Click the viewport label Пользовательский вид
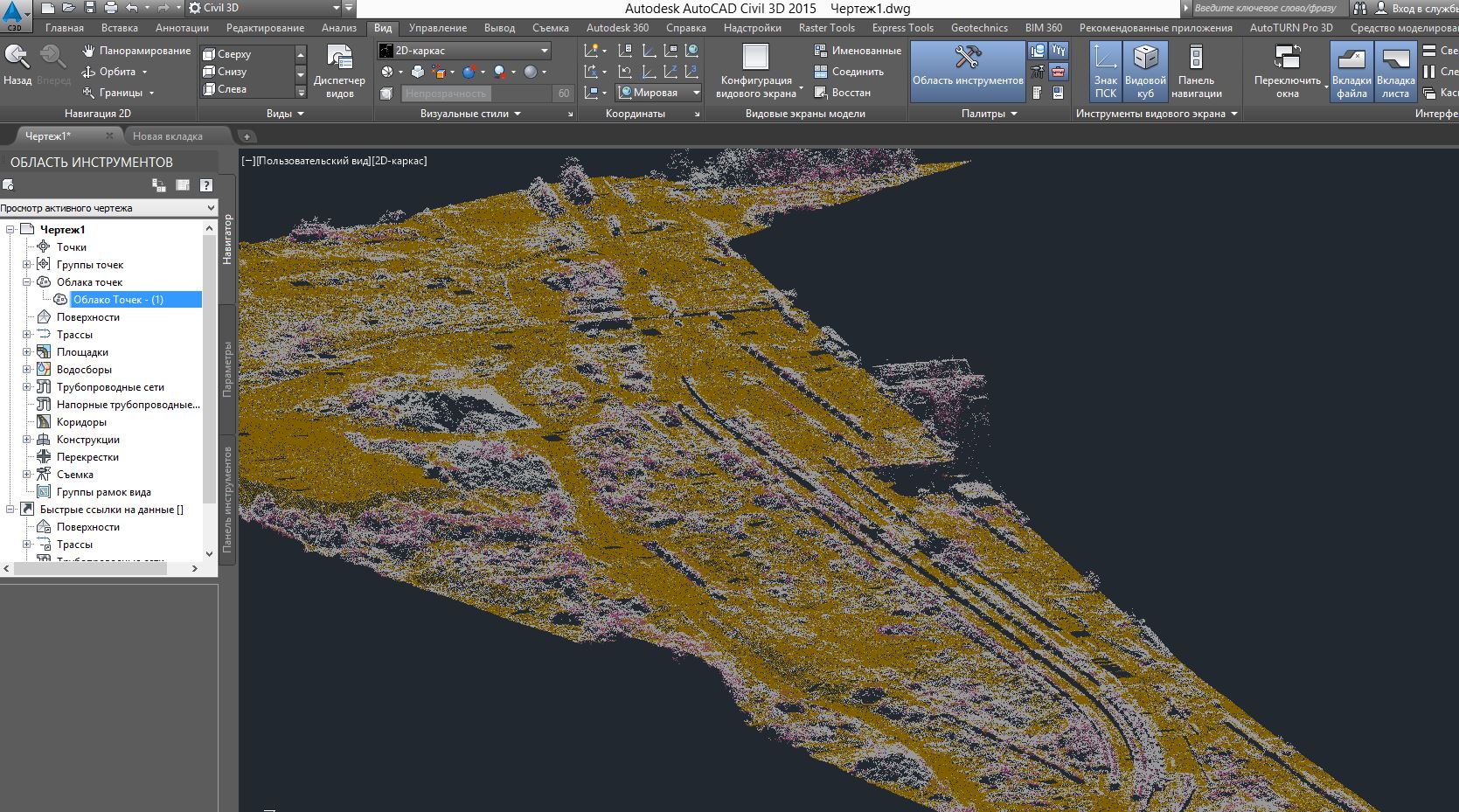 pyautogui.click(x=314, y=161)
